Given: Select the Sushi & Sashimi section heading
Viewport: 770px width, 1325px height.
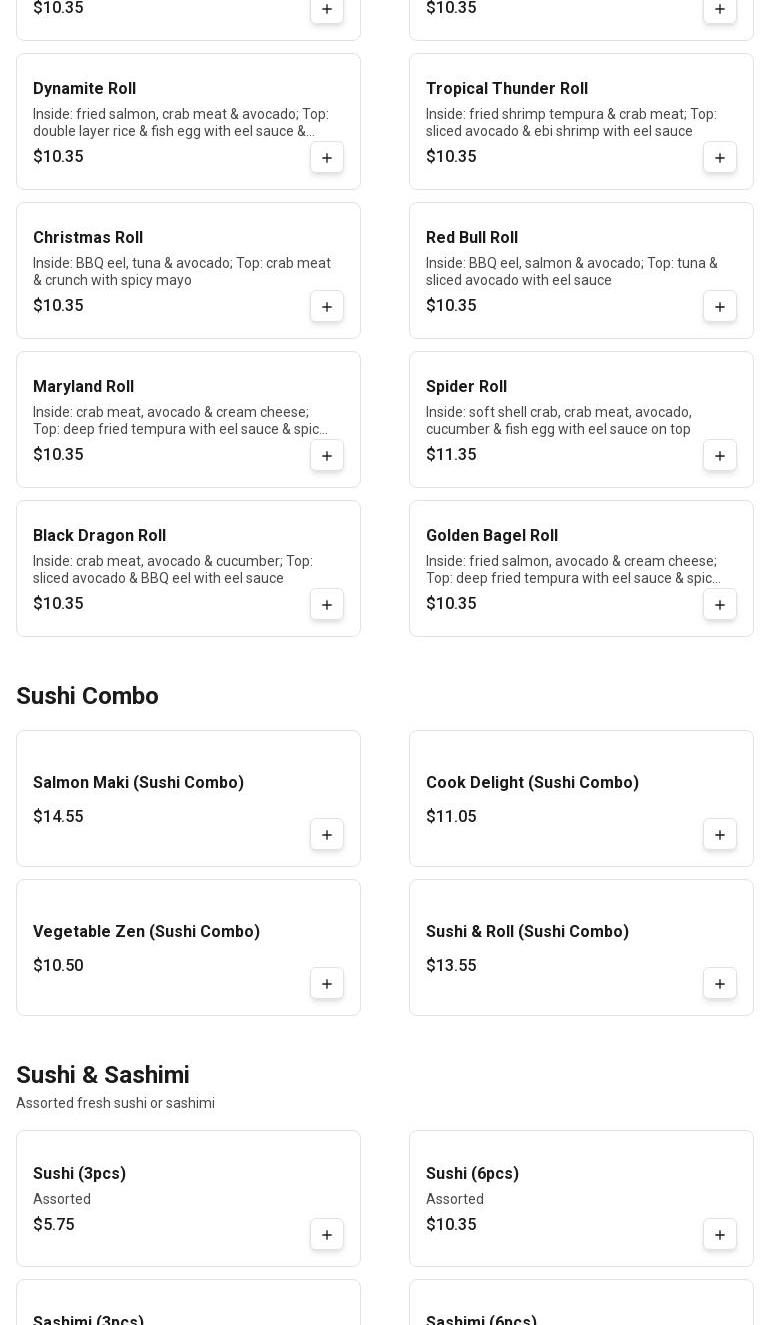Looking at the screenshot, I should tap(103, 1075).
